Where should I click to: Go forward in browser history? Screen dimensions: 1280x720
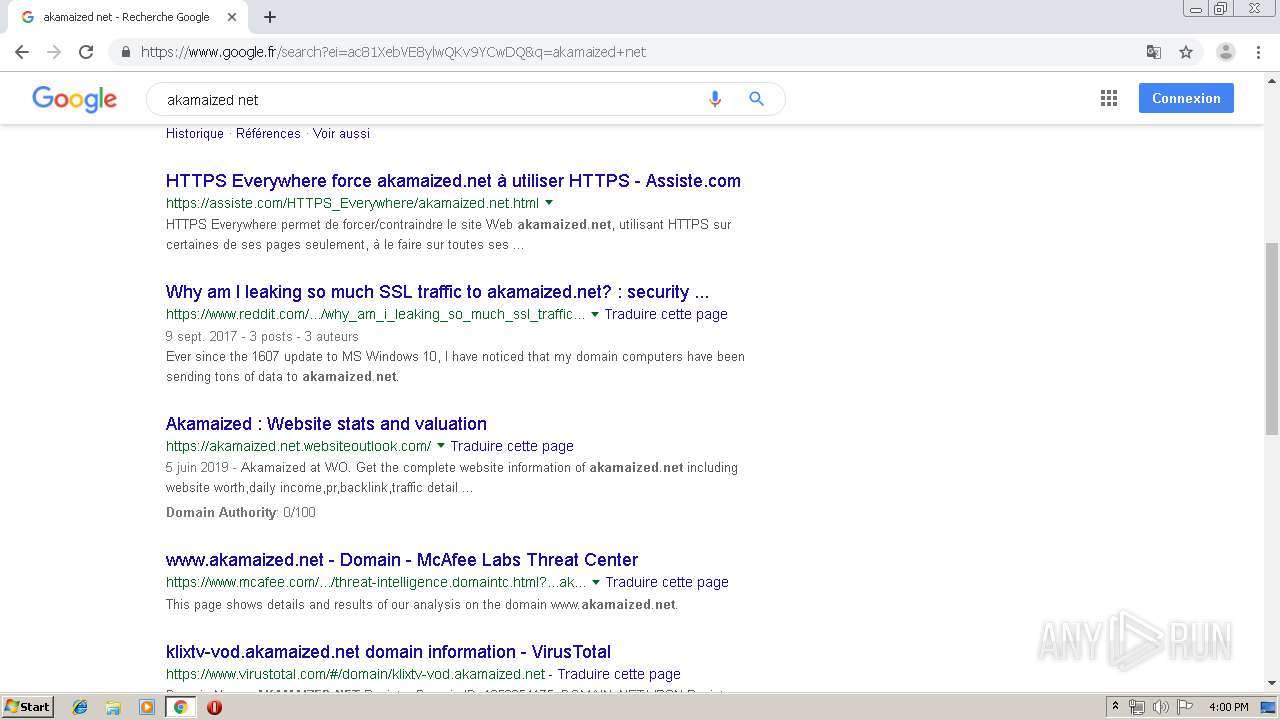54,52
